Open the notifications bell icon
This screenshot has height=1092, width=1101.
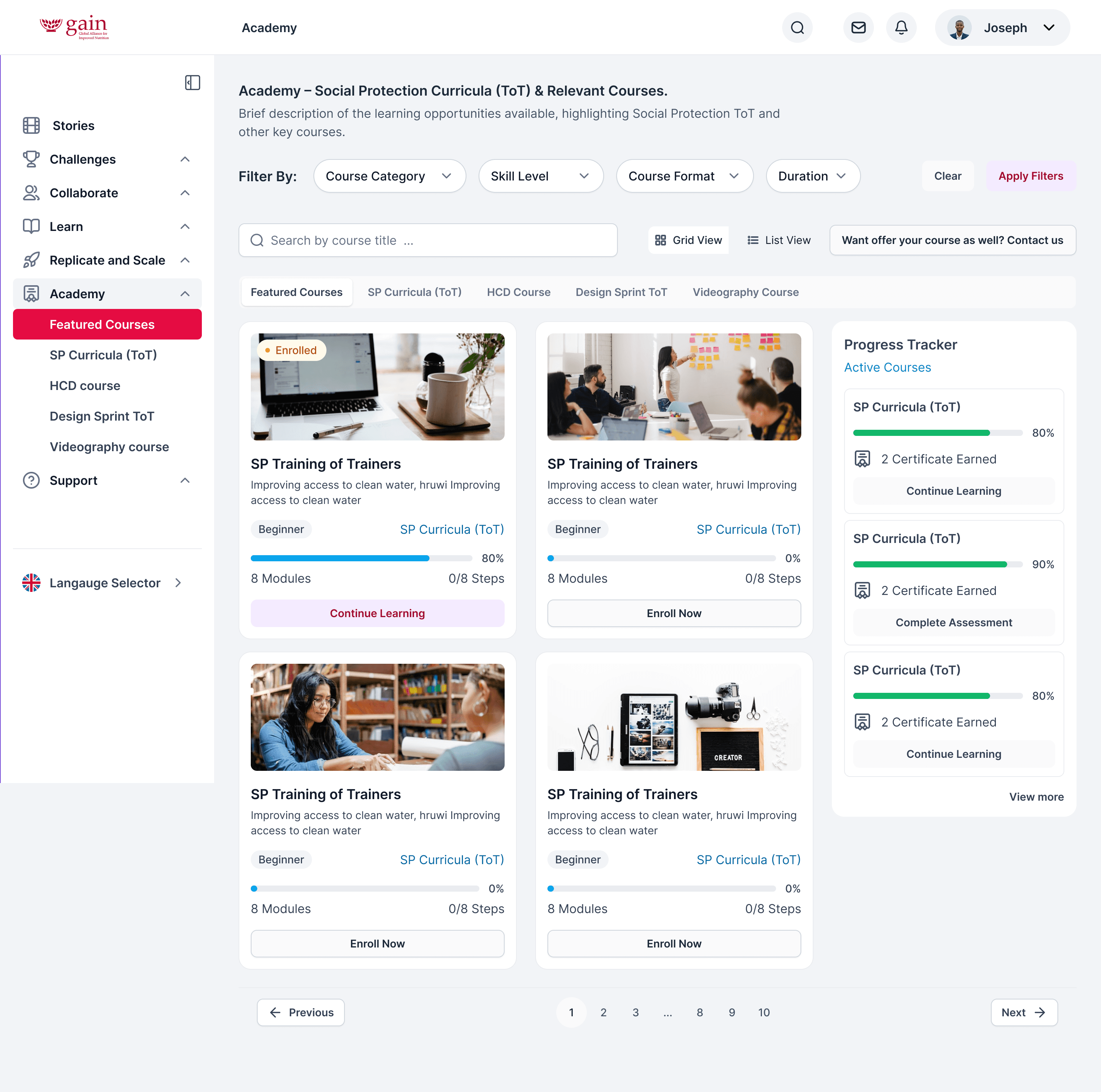pyautogui.click(x=901, y=28)
